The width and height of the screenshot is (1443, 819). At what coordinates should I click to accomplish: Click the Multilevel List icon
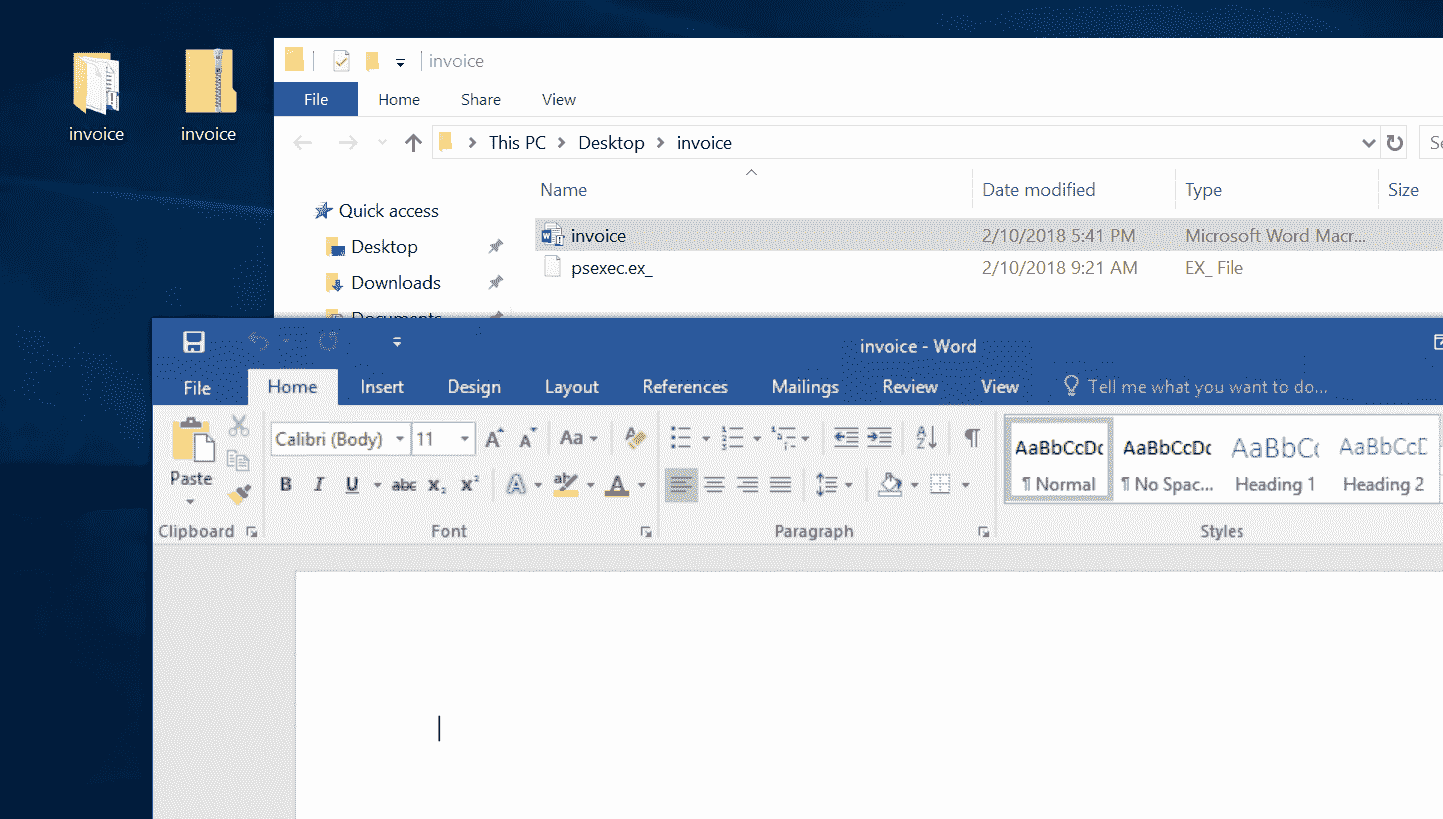[x=784, y=438]
